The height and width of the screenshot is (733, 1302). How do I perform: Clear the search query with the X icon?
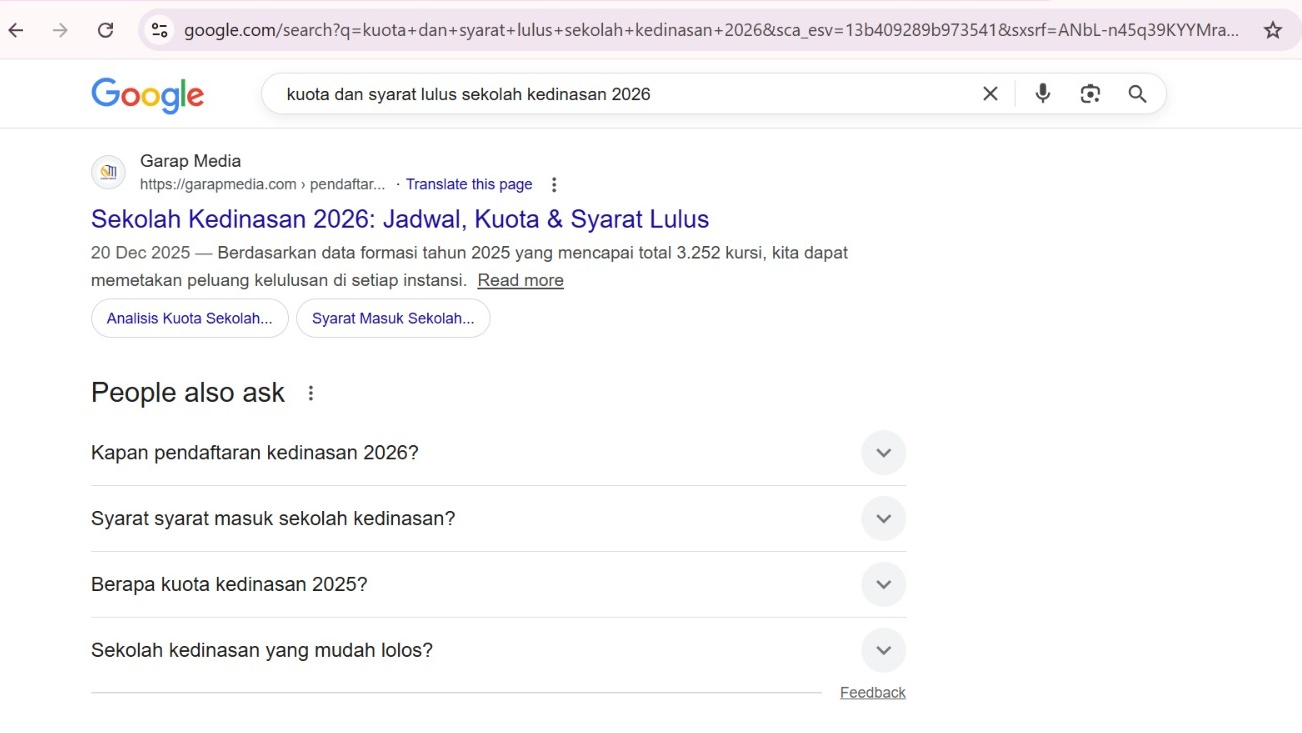click(x=989, y=93)
